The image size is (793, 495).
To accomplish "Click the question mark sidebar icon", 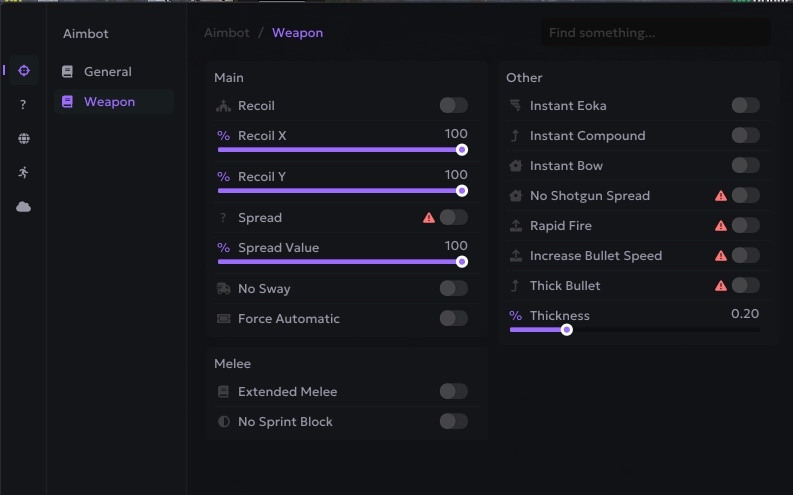I will 23,105.
